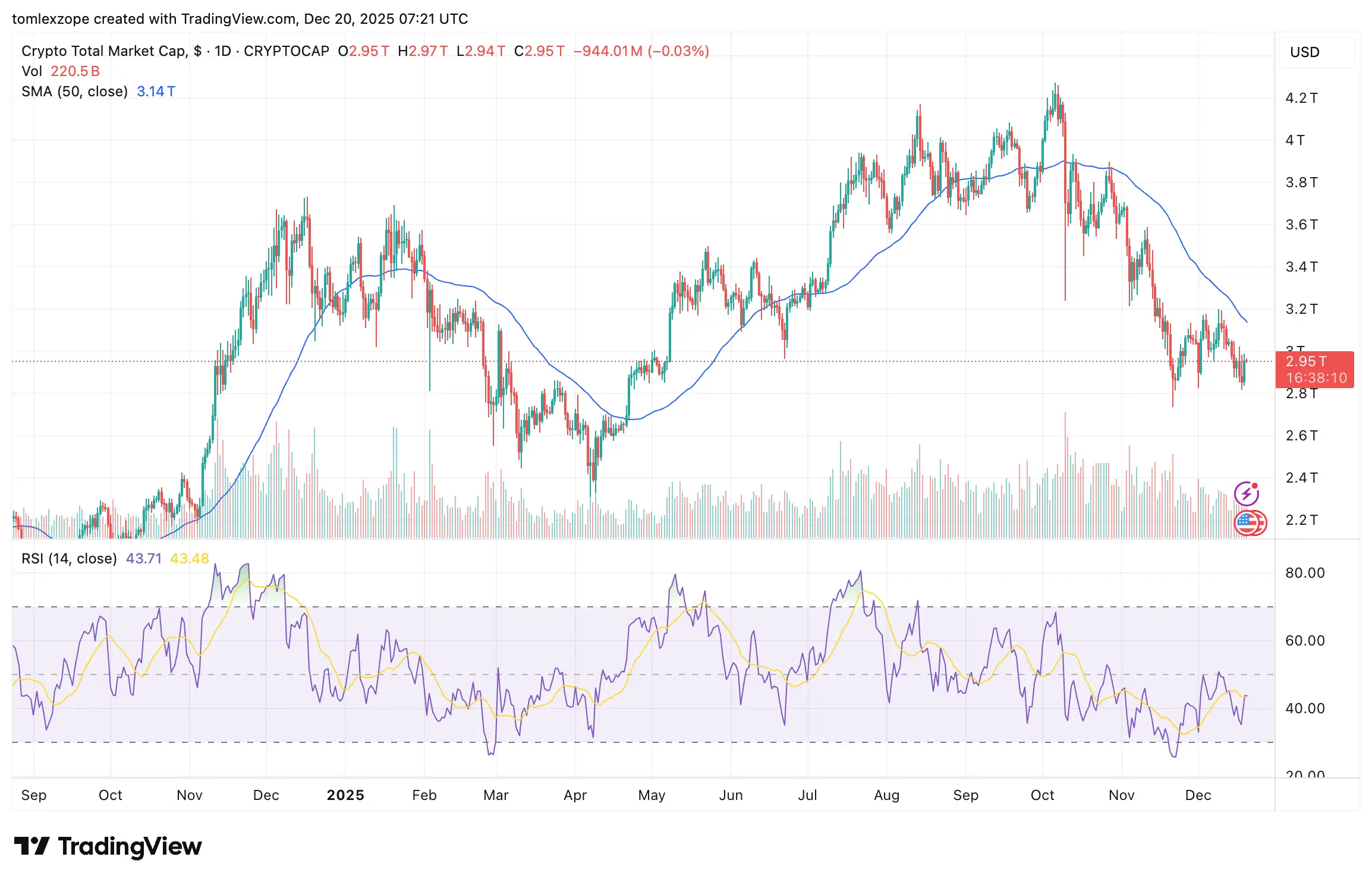Click the 1D interval label in the header

[222, 51]
